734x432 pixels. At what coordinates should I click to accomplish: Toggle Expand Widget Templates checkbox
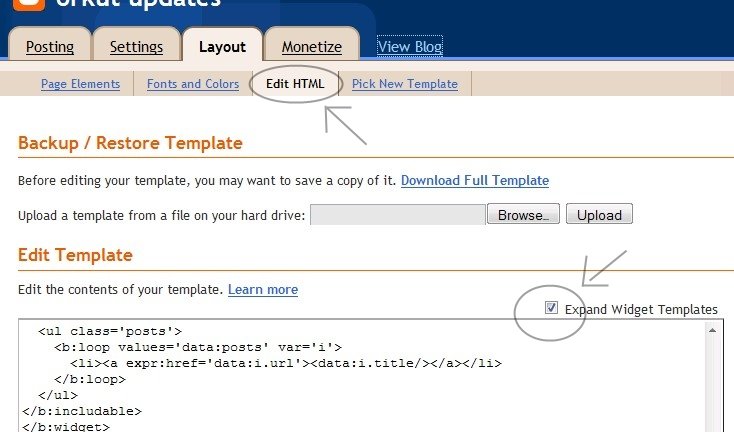pyautogui.click(x=551, y=308)
